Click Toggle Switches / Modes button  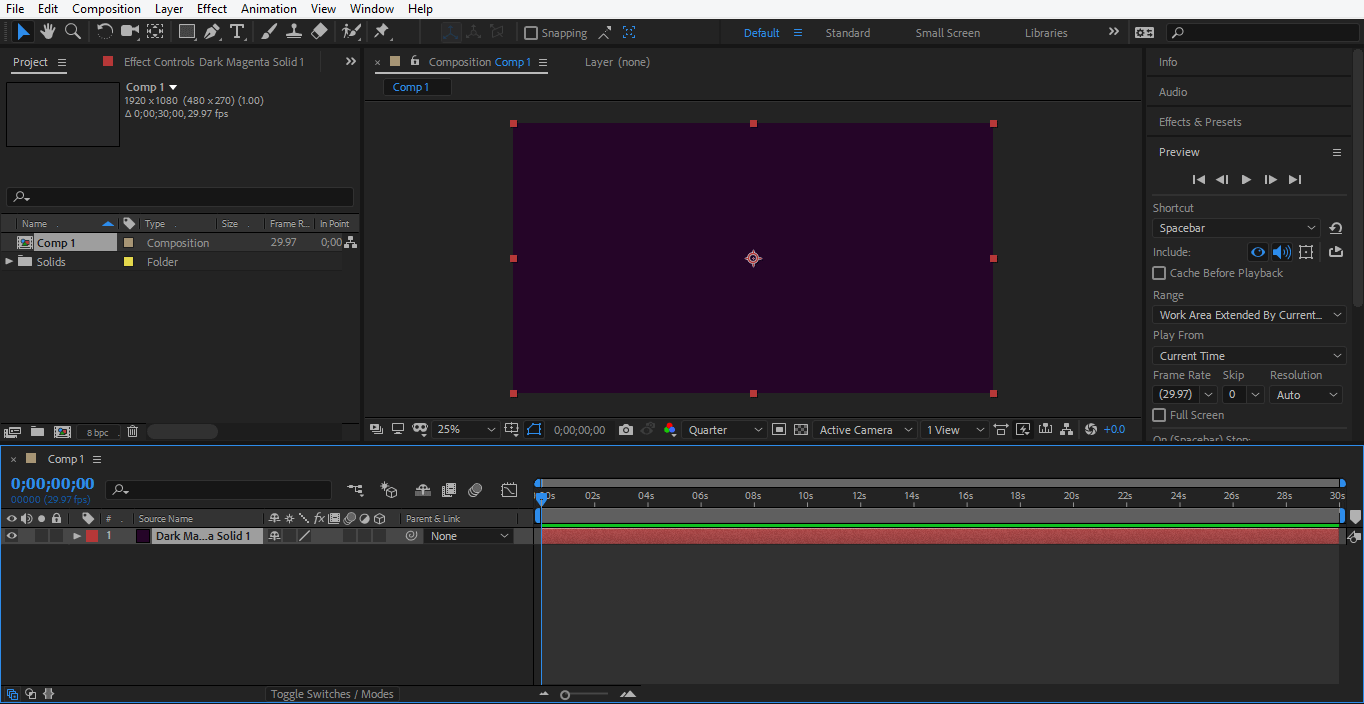(x=332, y=694)
